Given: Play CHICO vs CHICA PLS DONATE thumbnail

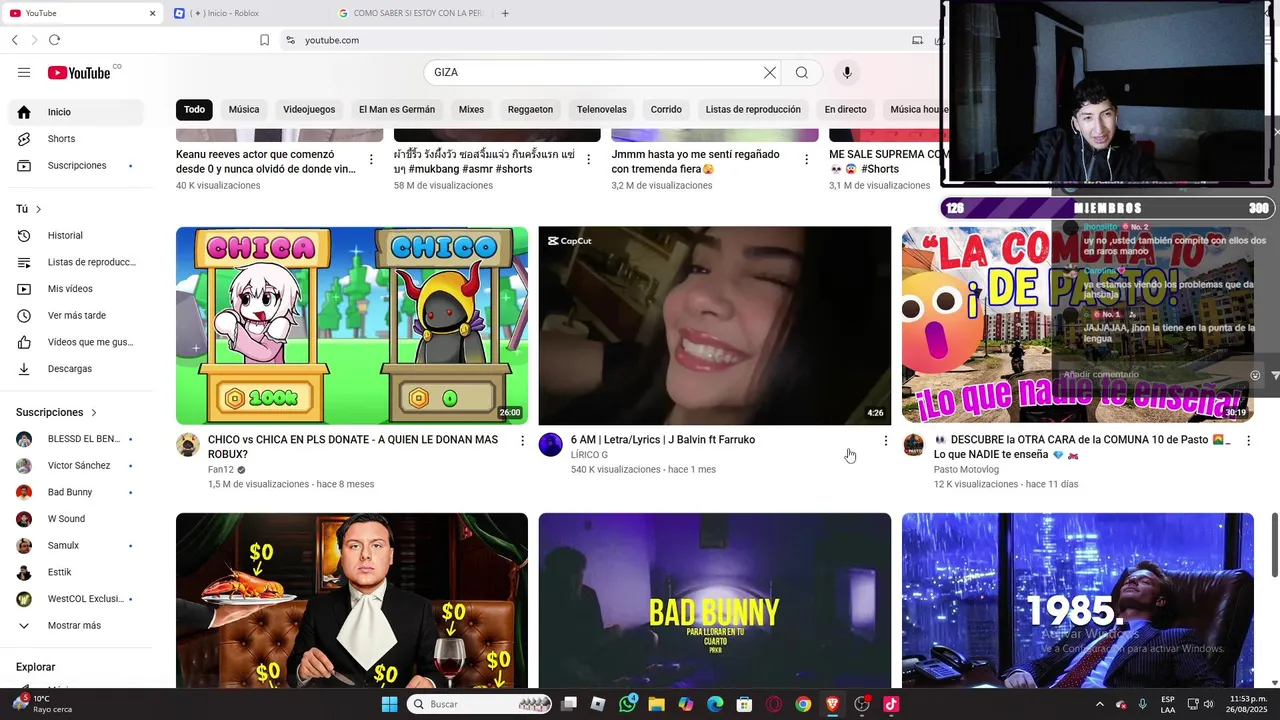Looking at the screenshot, I should click(352, 325).
